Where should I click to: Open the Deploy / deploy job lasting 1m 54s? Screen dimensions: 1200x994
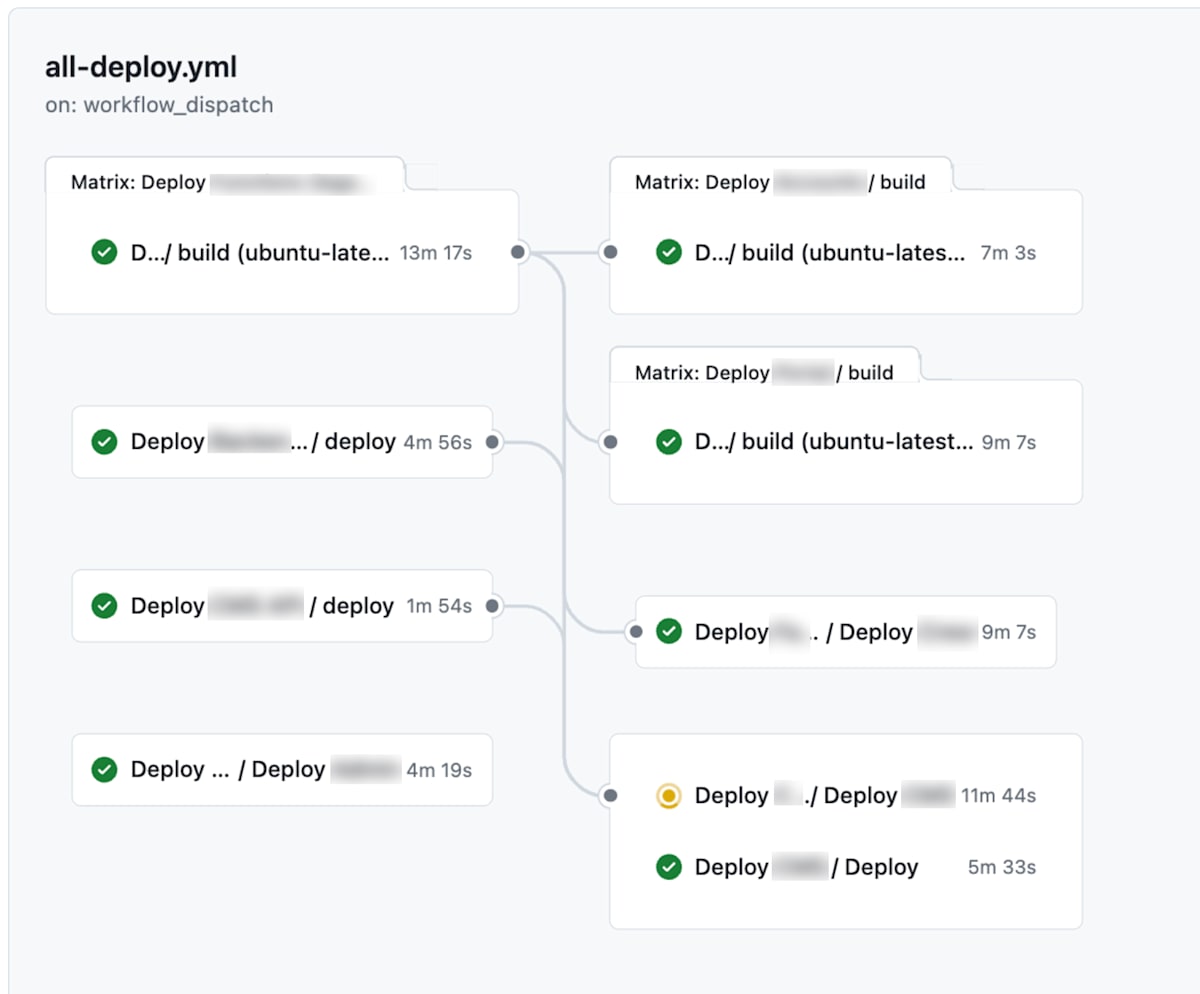tap(282, 606)
